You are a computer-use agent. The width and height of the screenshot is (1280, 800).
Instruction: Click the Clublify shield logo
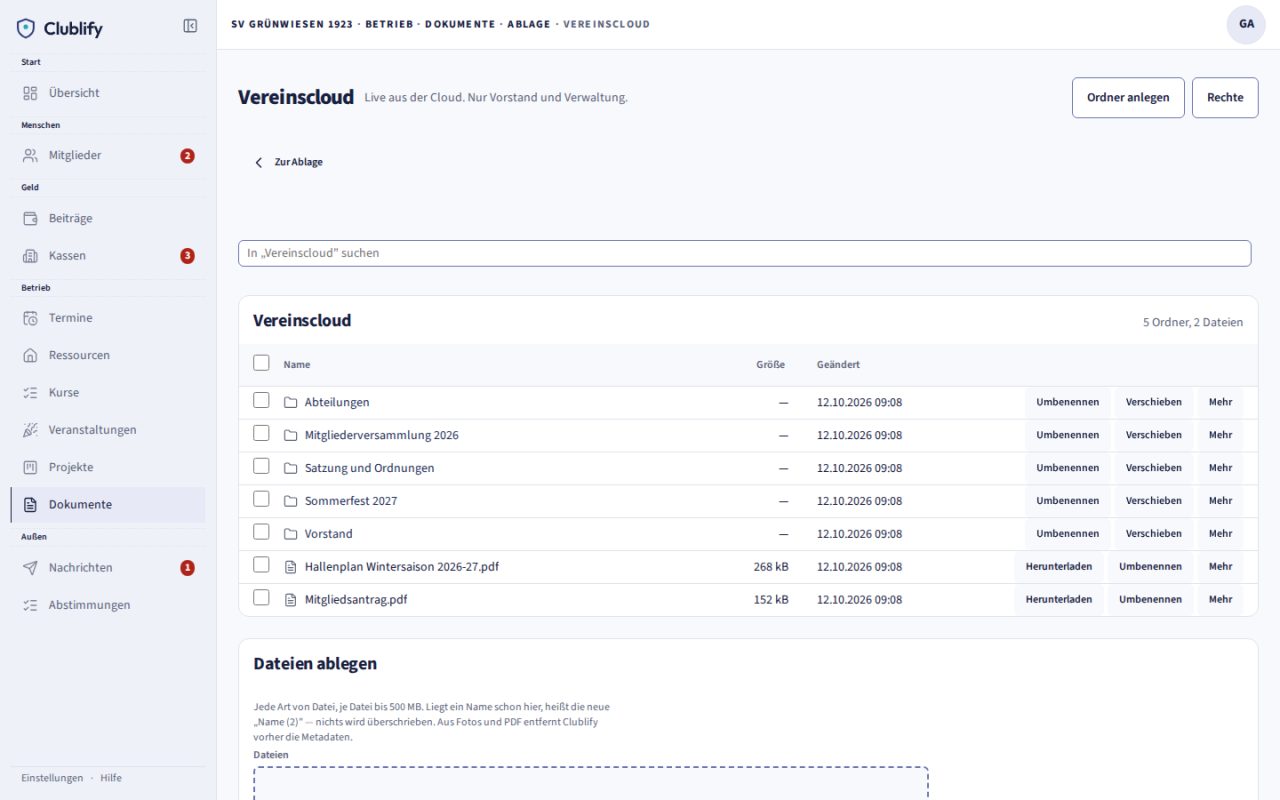coord(26,28)
